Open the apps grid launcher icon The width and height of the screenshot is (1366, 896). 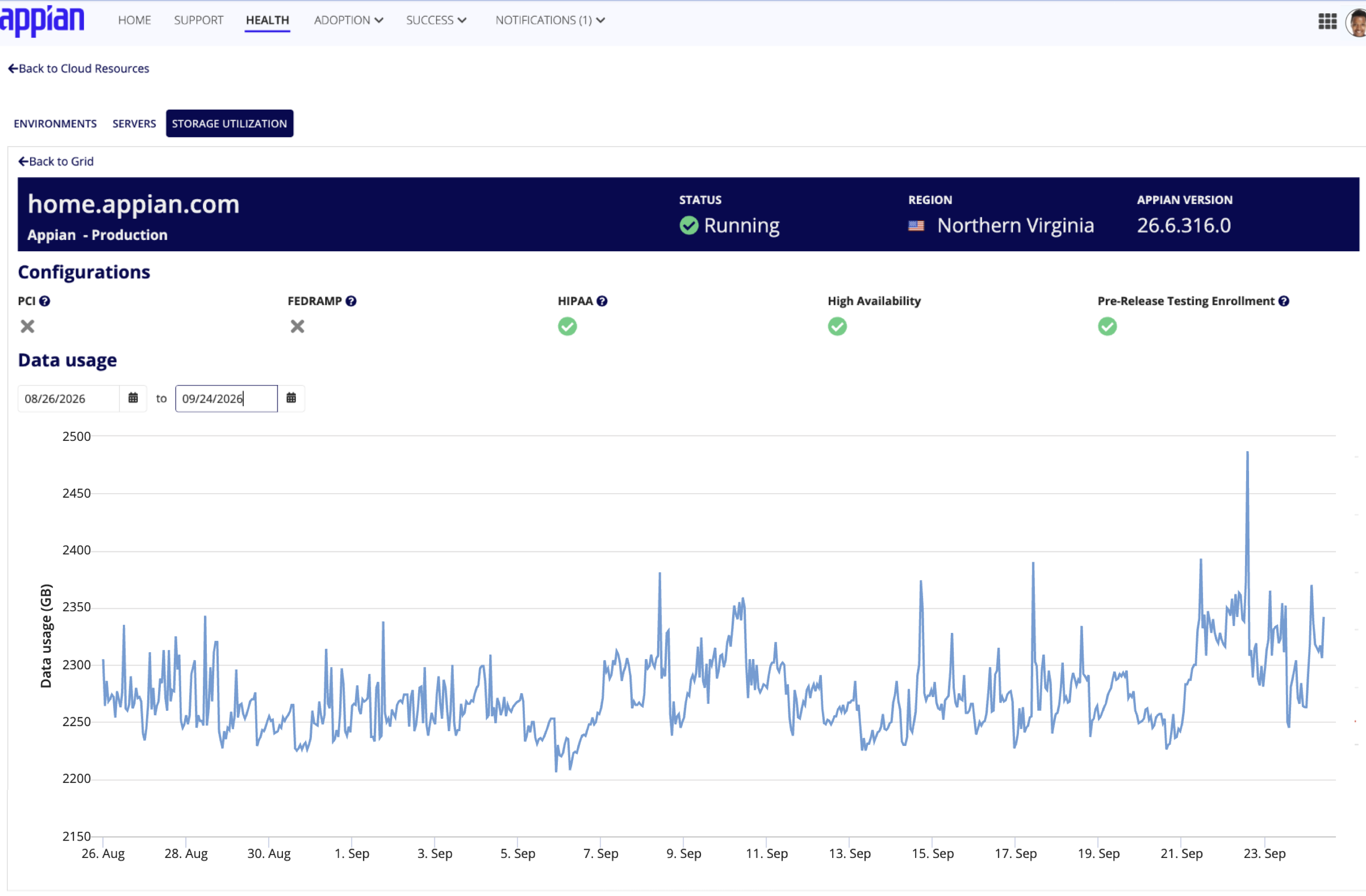point(1327,21)
